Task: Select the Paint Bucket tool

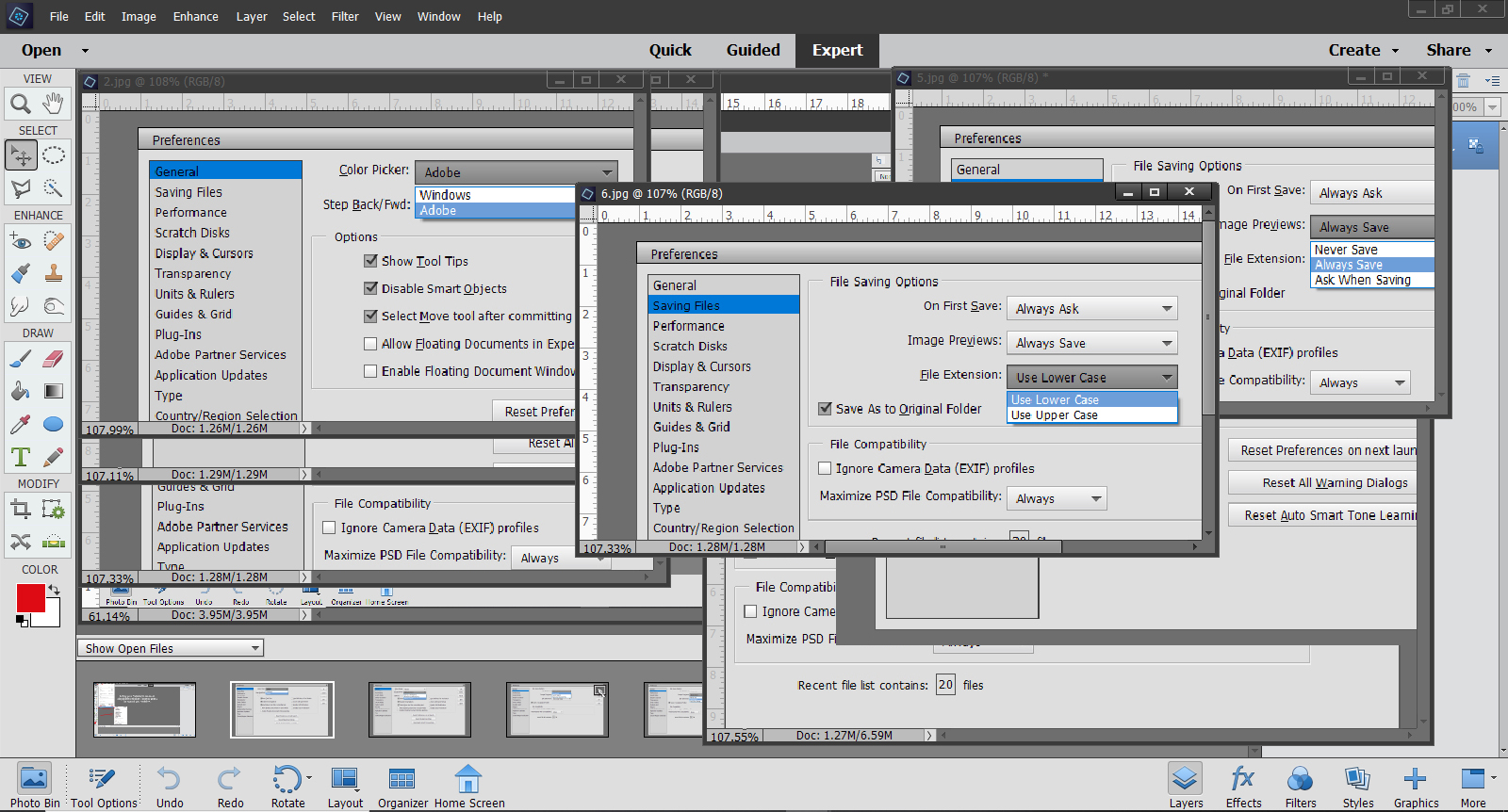Action: click(x=21, y=391)
